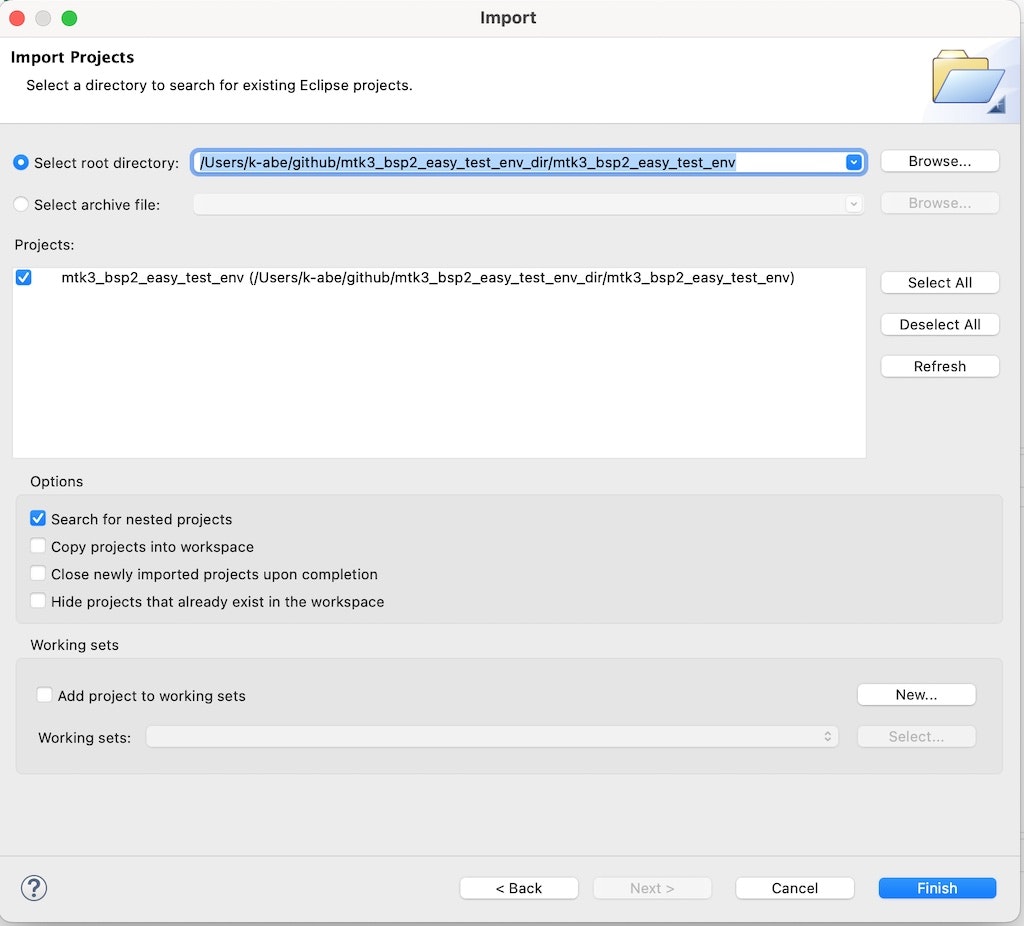
Task: Create a new working set
Action: coord(915,694)
